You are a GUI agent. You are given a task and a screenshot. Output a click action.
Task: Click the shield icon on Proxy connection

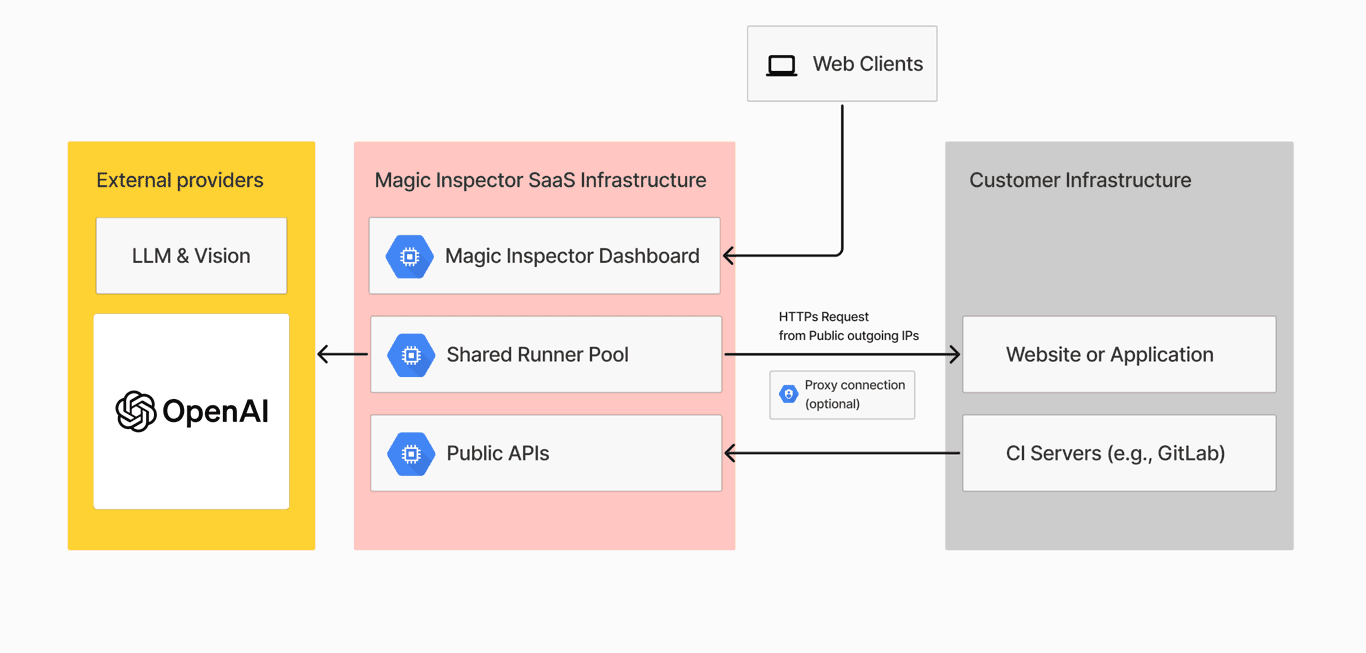(x=788, y=394)
